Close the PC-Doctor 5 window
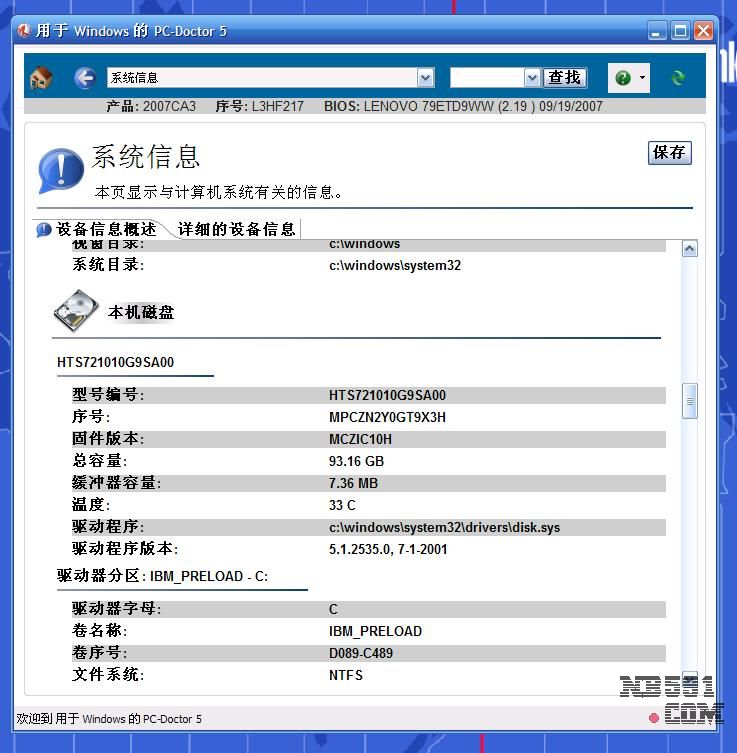Screen dimensions: 737x753 point(703,31)
